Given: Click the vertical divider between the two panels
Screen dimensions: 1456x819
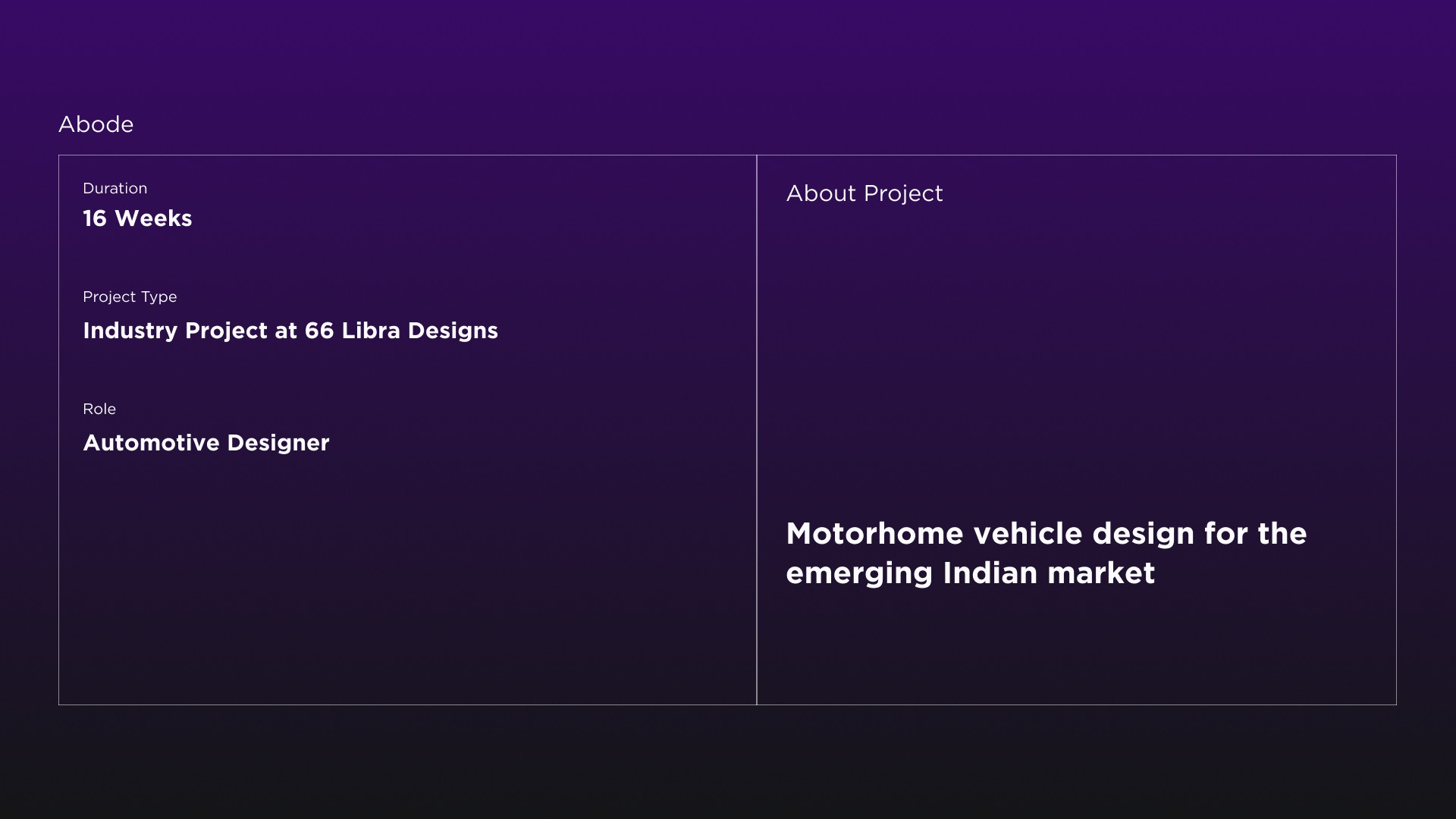Looking at the screenshot, I should [757, 430].
